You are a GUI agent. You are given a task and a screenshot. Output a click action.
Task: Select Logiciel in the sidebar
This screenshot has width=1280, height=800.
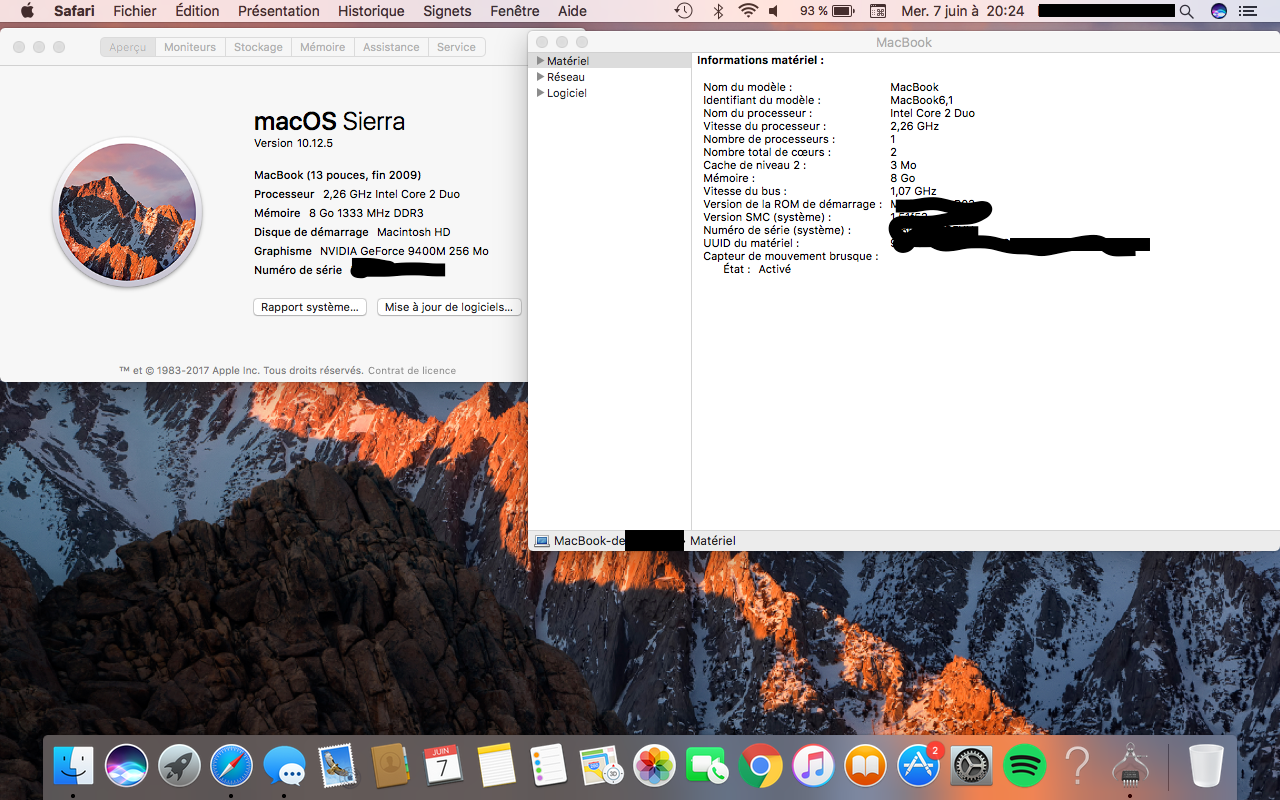[x=567, y=93]
